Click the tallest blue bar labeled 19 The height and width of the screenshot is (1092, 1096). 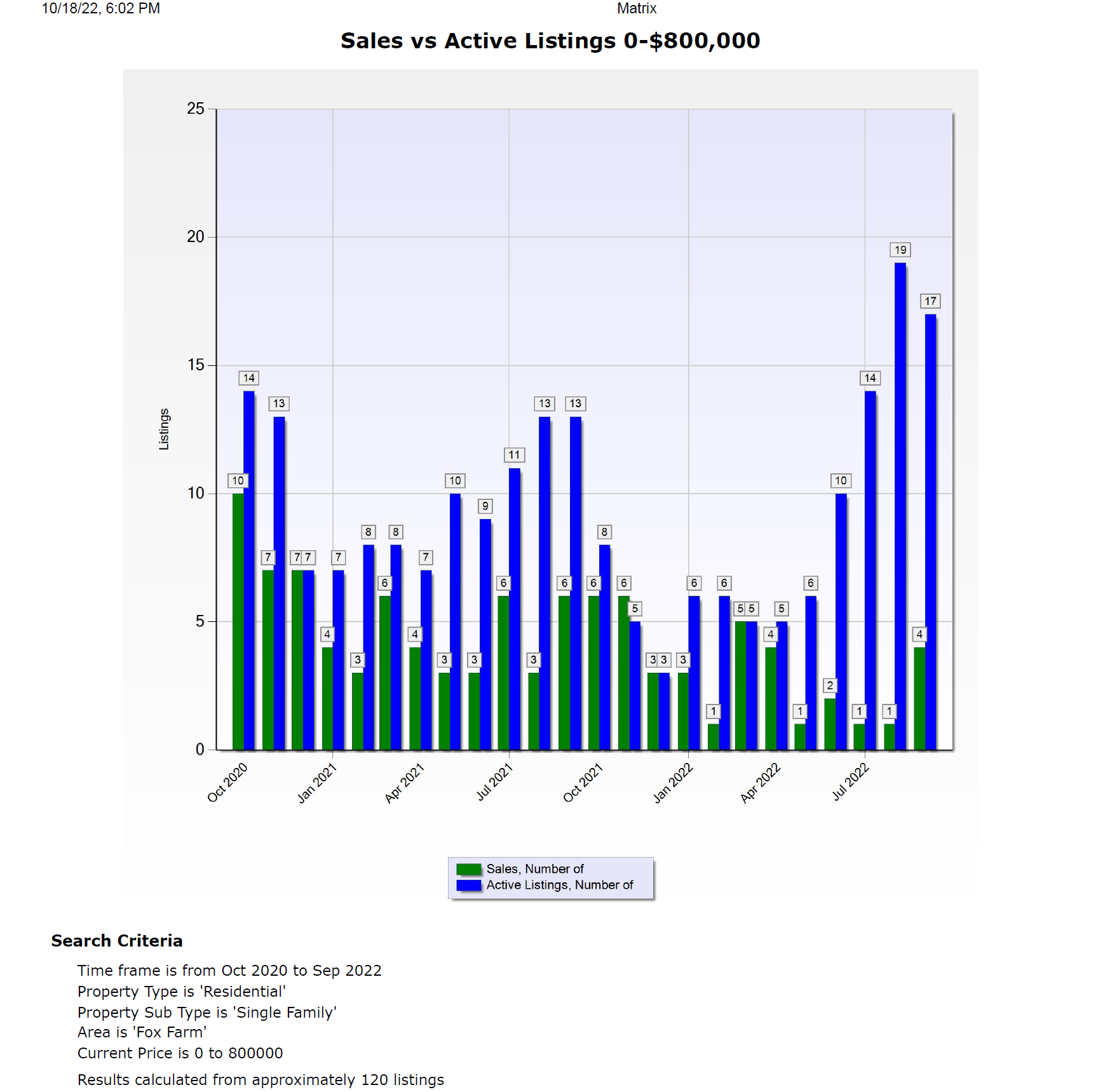pyautogui.click(x=900, y=506)
